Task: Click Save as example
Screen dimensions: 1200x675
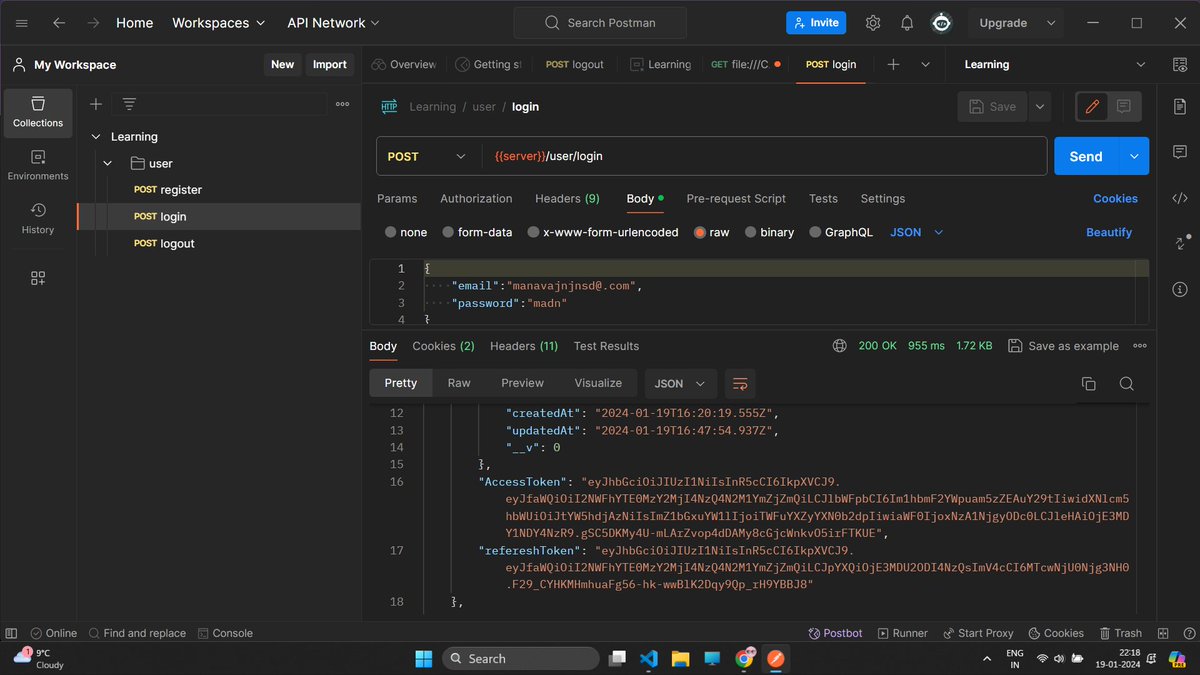Action: [1063, 346]
